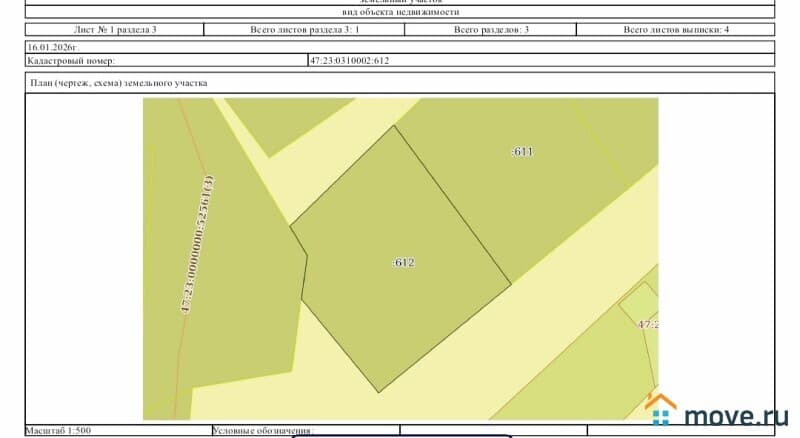Click the date 16.01.2026г
Image resolution: width=800 pixels, height=438 pixels.
[53, 47]
